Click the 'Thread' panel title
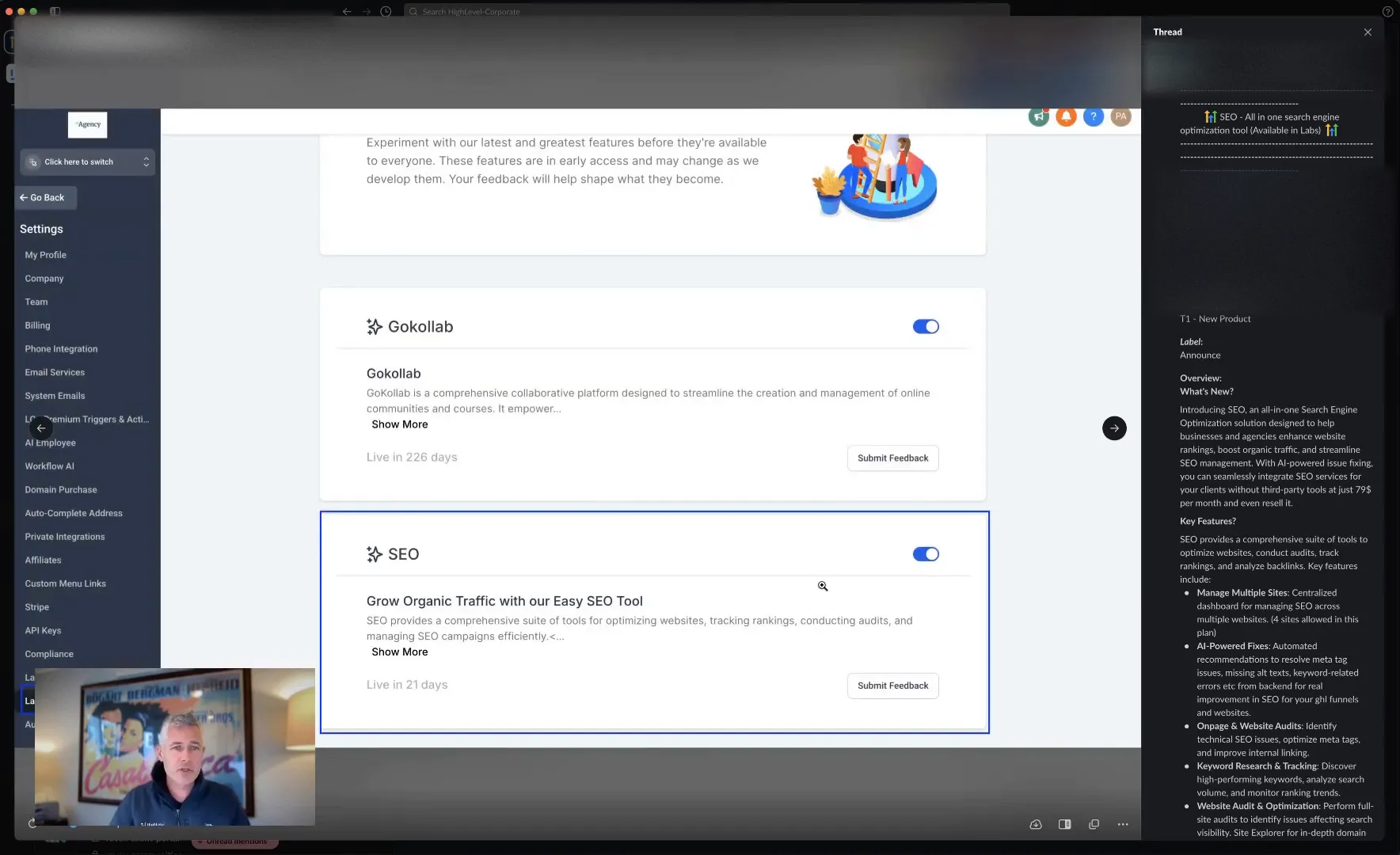Viewport: 1400px width, 855px height. pyautogui.click(x=1167, y=32)
